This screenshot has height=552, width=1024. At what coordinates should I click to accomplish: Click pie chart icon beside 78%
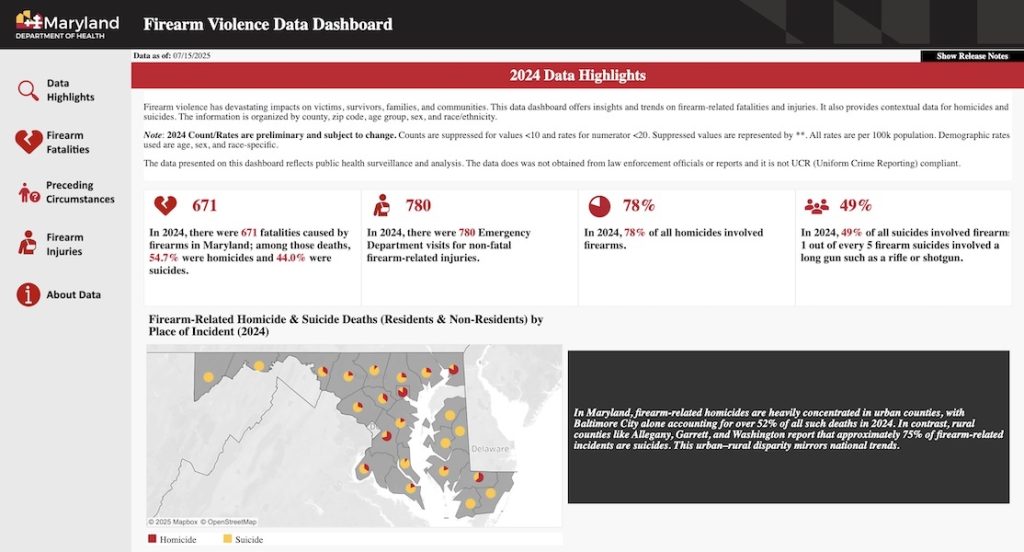coord(599,206)
